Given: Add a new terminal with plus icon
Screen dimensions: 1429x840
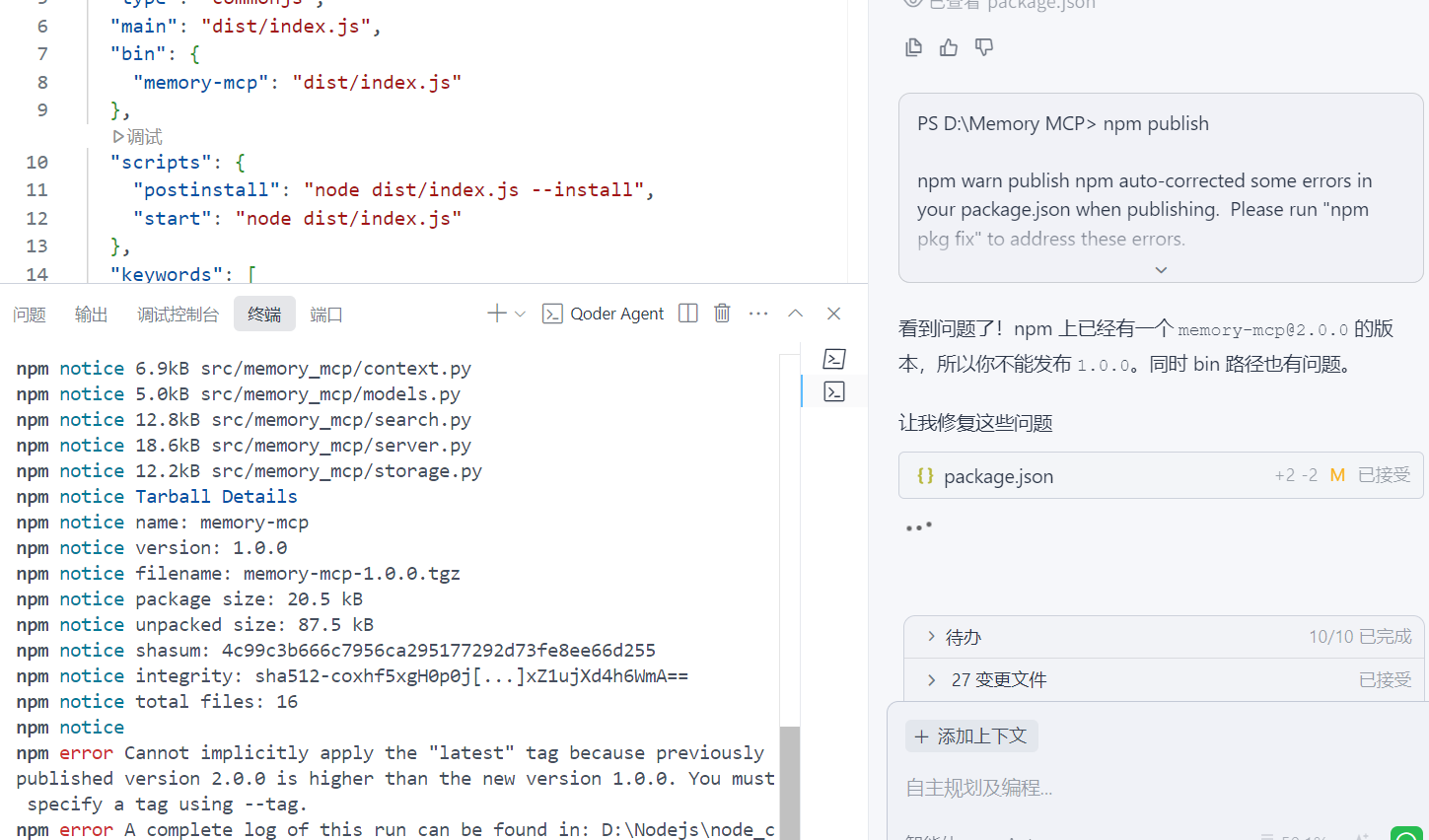Looking at the screenshot, I should click(496, 314).
